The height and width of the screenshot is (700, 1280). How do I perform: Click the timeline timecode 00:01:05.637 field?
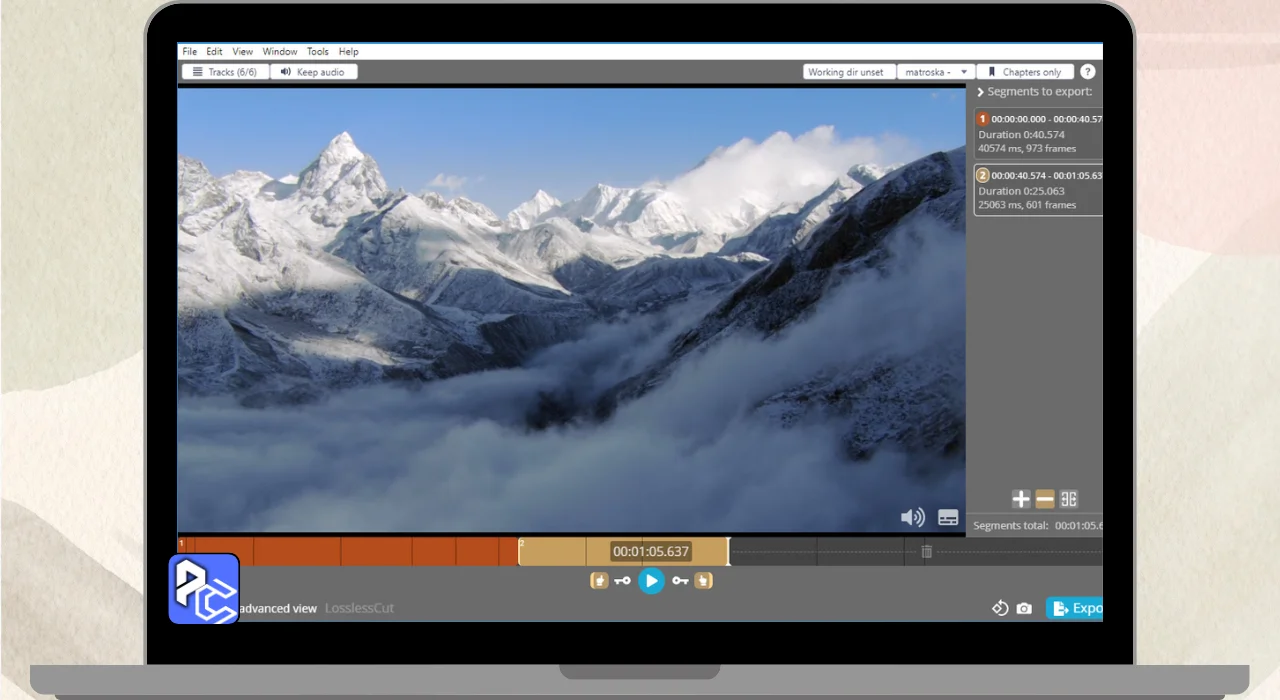coord(651,552)
